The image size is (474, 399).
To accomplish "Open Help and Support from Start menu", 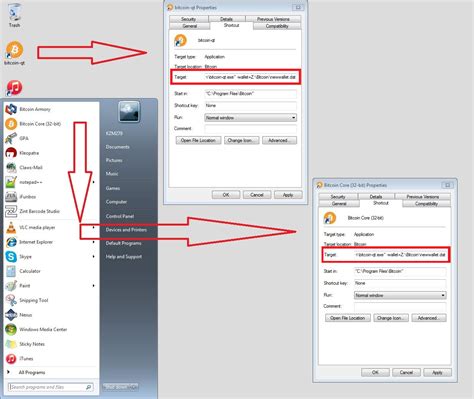I will click(124, 256).
